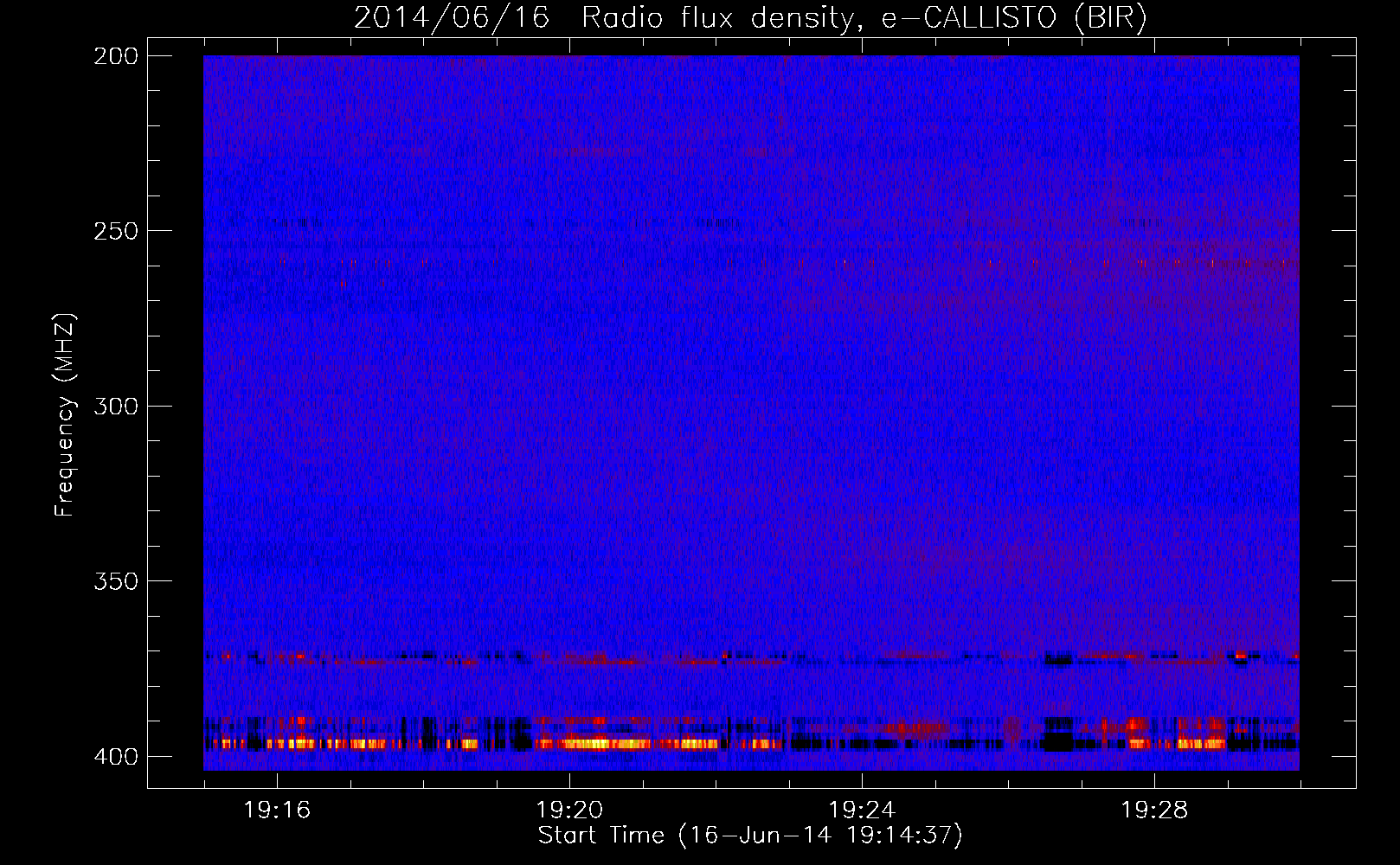1400x865 pixels.
Task: Select the 400 frequency tick label
Action: click(116, 756)
